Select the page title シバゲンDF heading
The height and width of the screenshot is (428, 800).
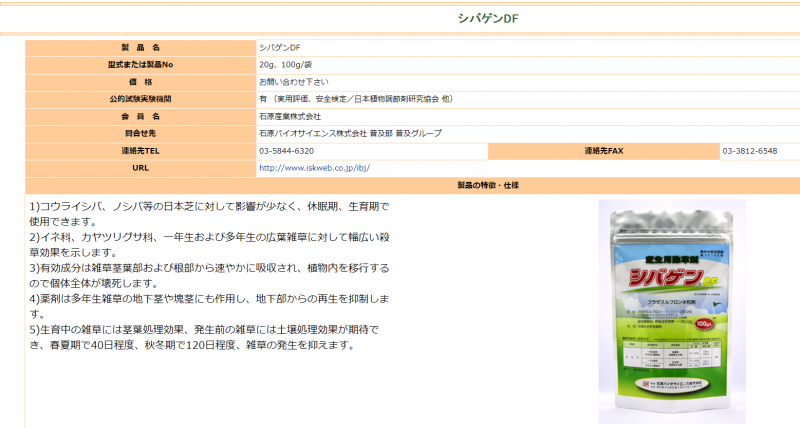pyautogui.click(x=488, y=18)
